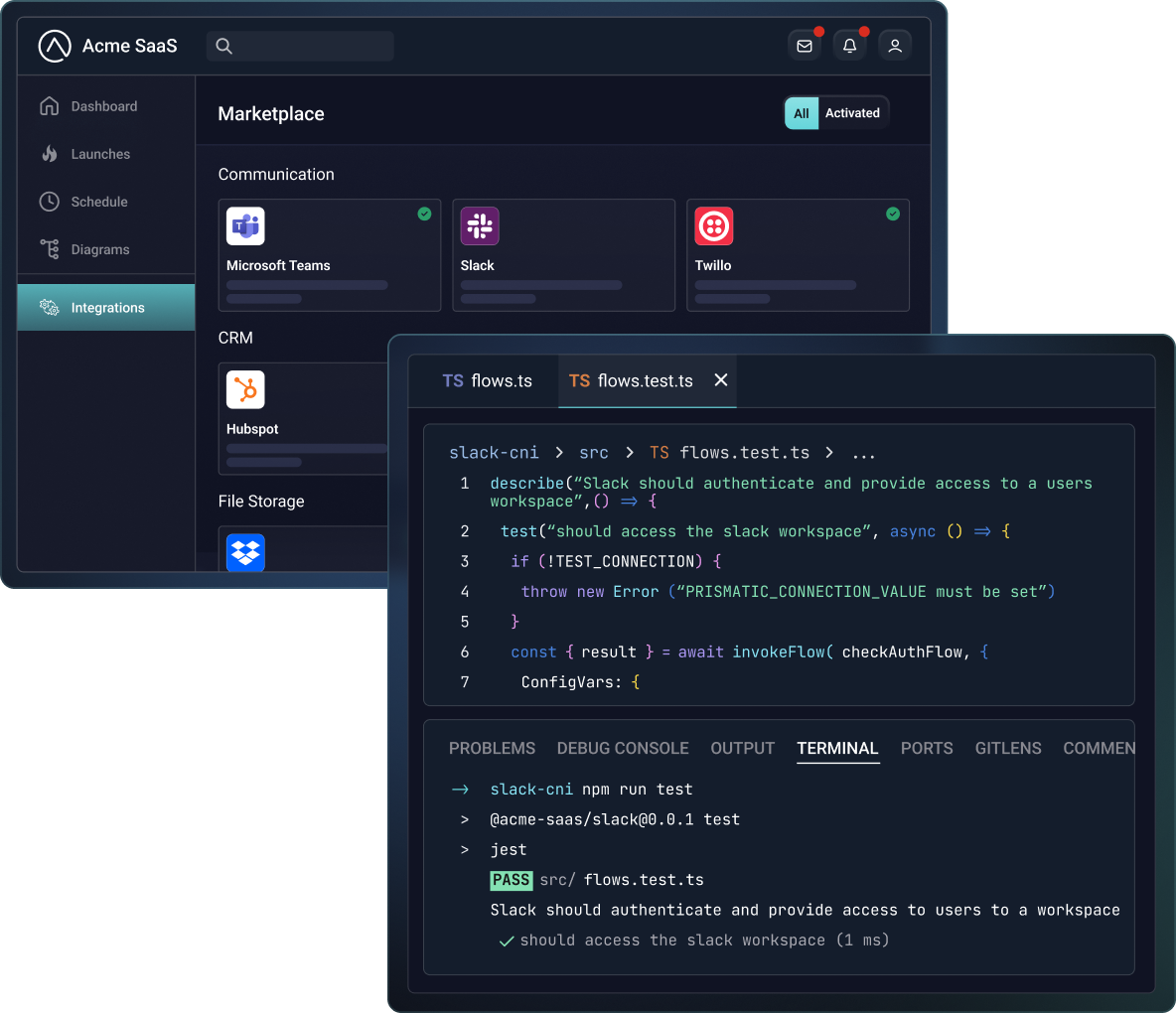The width and height of the screenshot is (1176, 1013).
Task: Open the Twilio integration card
Action: (798, 255)
